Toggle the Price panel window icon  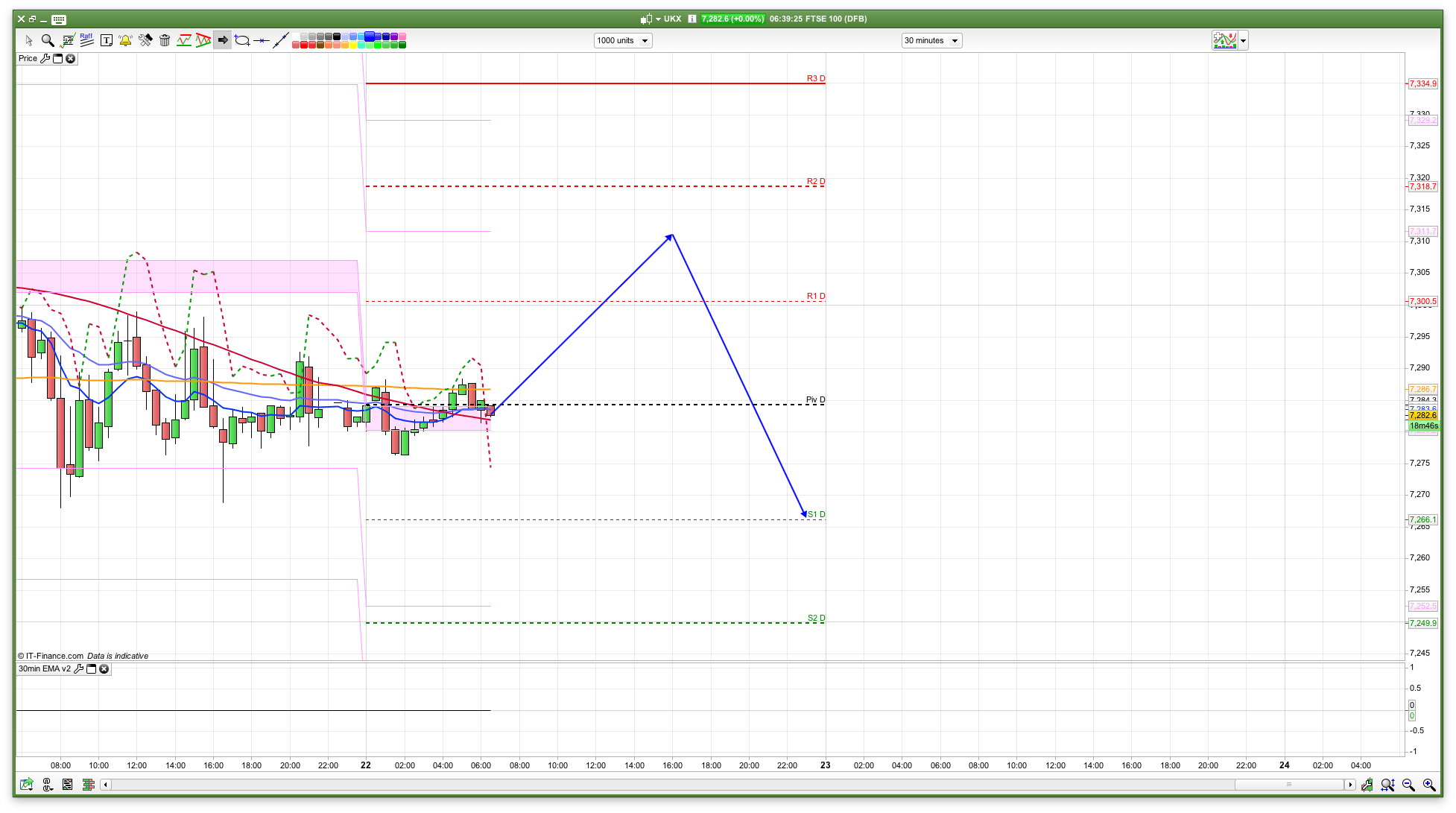(58, 58)
